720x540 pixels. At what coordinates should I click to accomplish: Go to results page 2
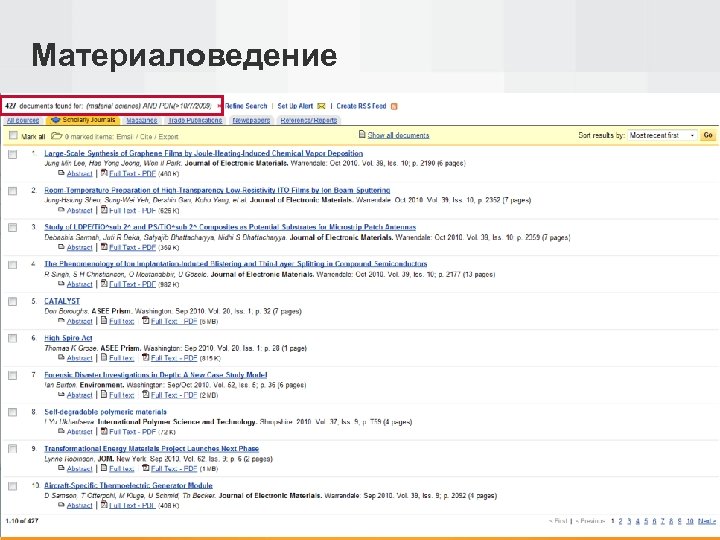click(620, 521)
